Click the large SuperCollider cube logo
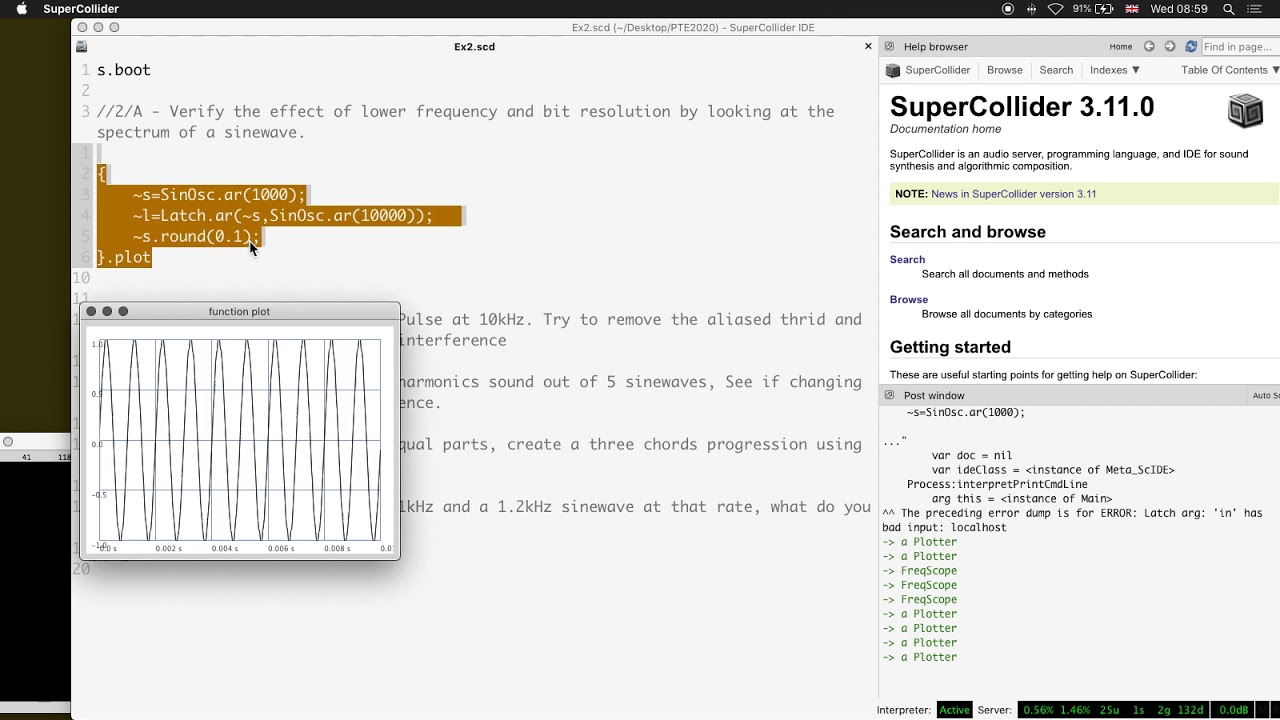1280x720 pixels. tap(1245, 111)
